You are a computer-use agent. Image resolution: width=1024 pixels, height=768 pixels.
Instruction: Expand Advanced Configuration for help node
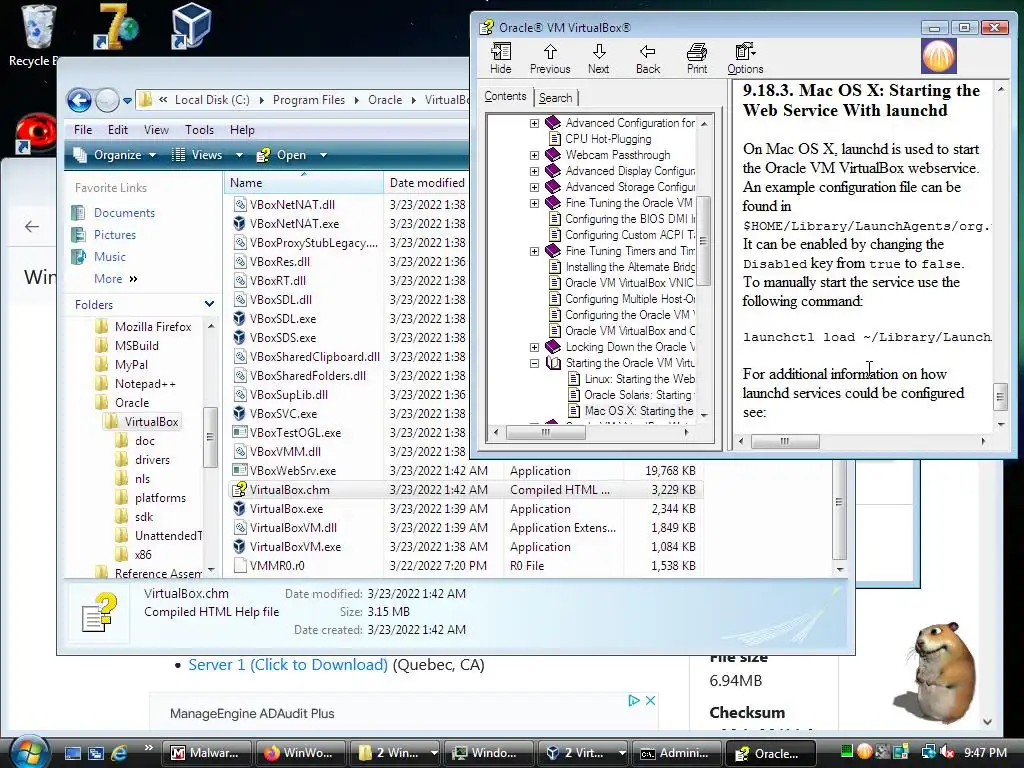point(534,123)
